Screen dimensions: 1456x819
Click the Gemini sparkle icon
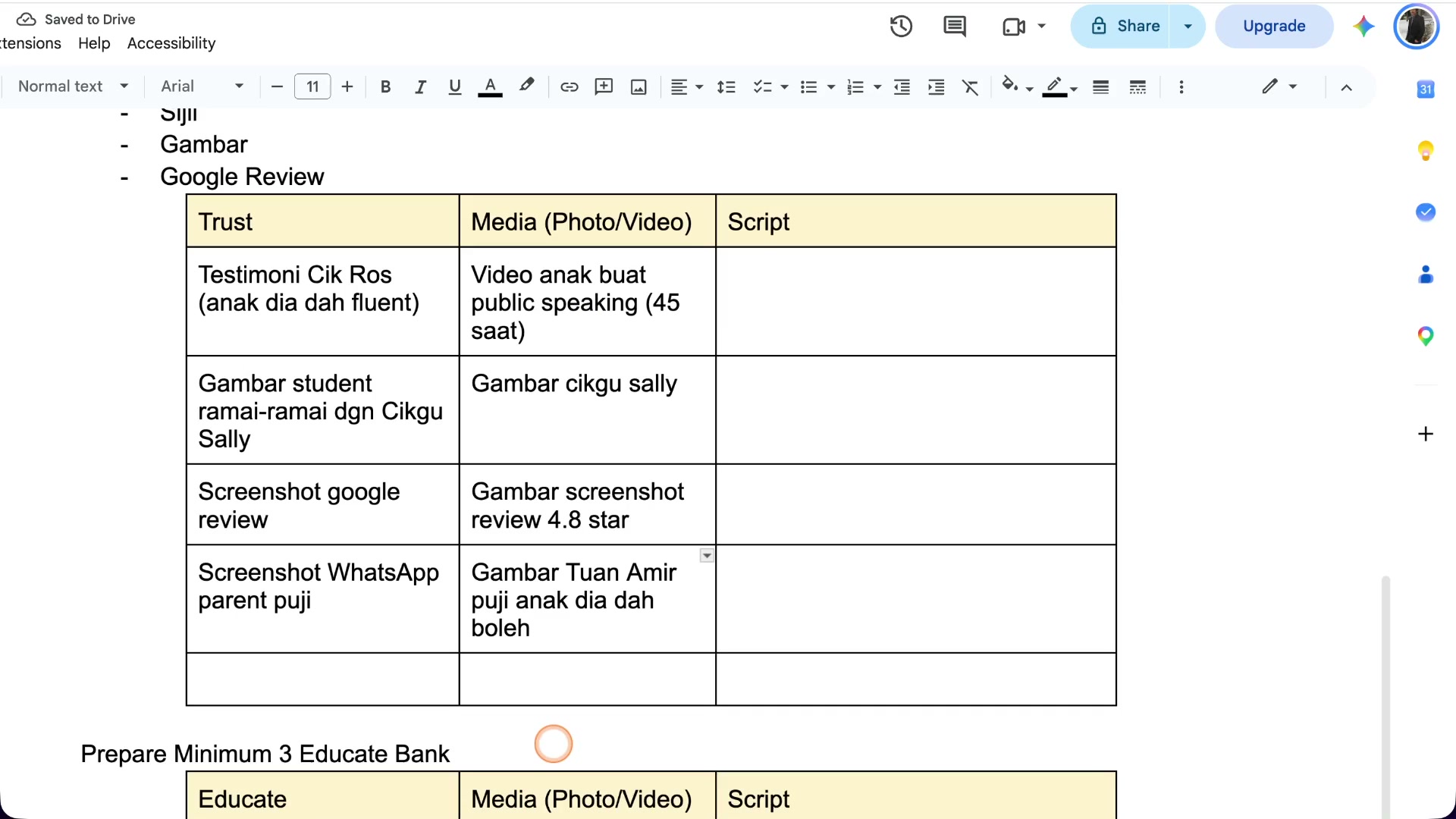(x=1363, y=27)
